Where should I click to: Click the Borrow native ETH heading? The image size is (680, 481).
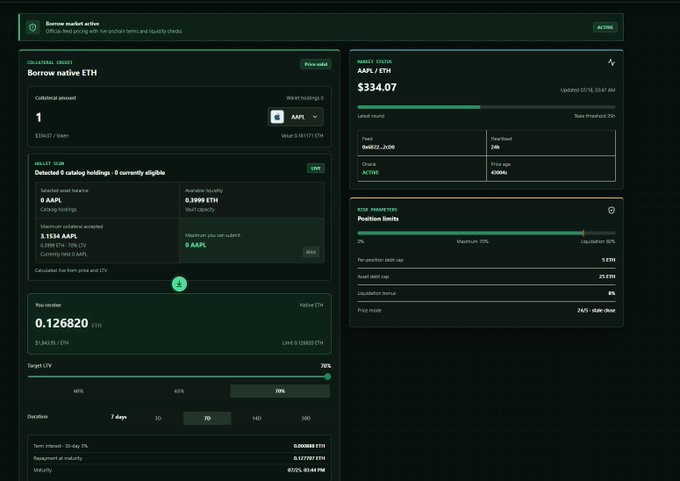62,73
